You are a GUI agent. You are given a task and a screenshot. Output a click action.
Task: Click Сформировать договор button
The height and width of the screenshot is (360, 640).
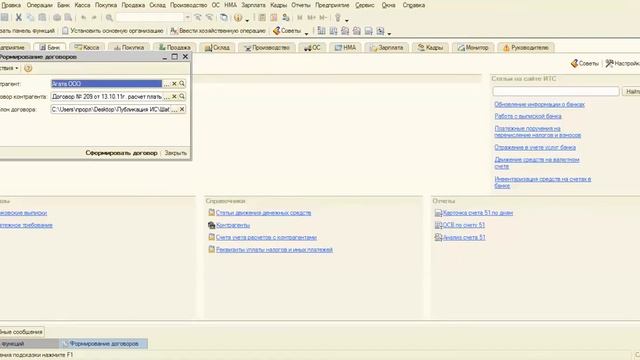tap(121, 153)
